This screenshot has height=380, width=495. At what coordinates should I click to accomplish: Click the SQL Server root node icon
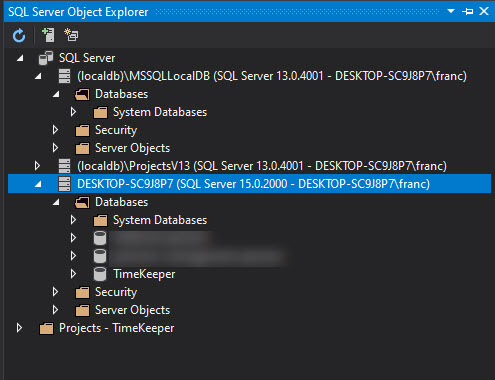[46, 58]
